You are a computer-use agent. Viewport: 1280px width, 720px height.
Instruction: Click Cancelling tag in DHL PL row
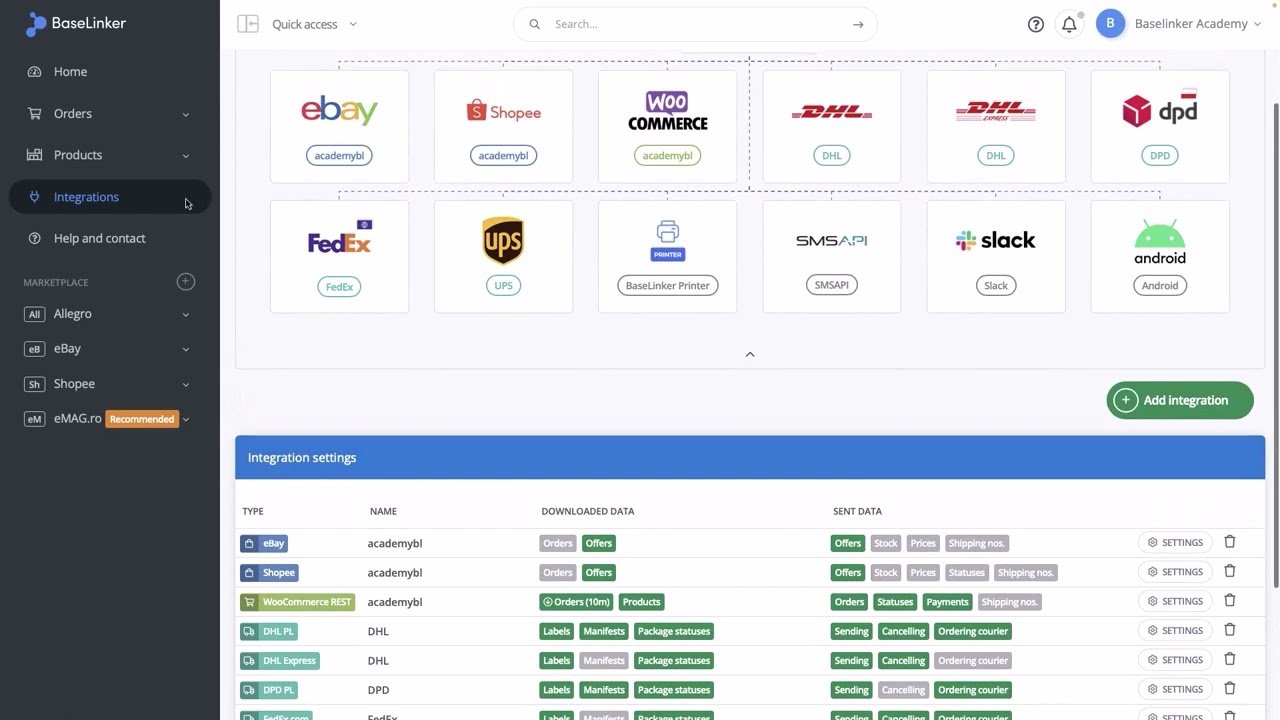tap(903, 631)
